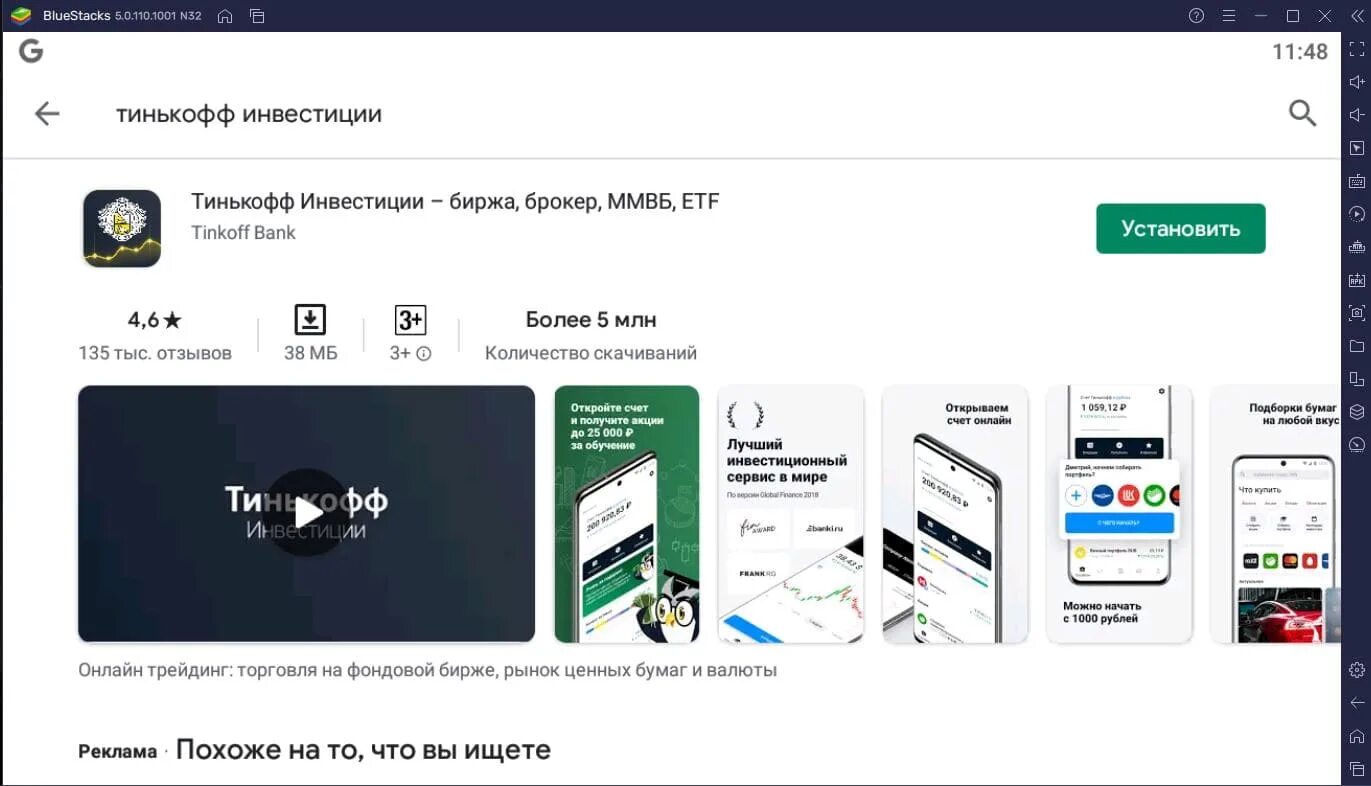Take a screenshot with sidebar camera icon

pyautogui.click(x=1357, y=313)
